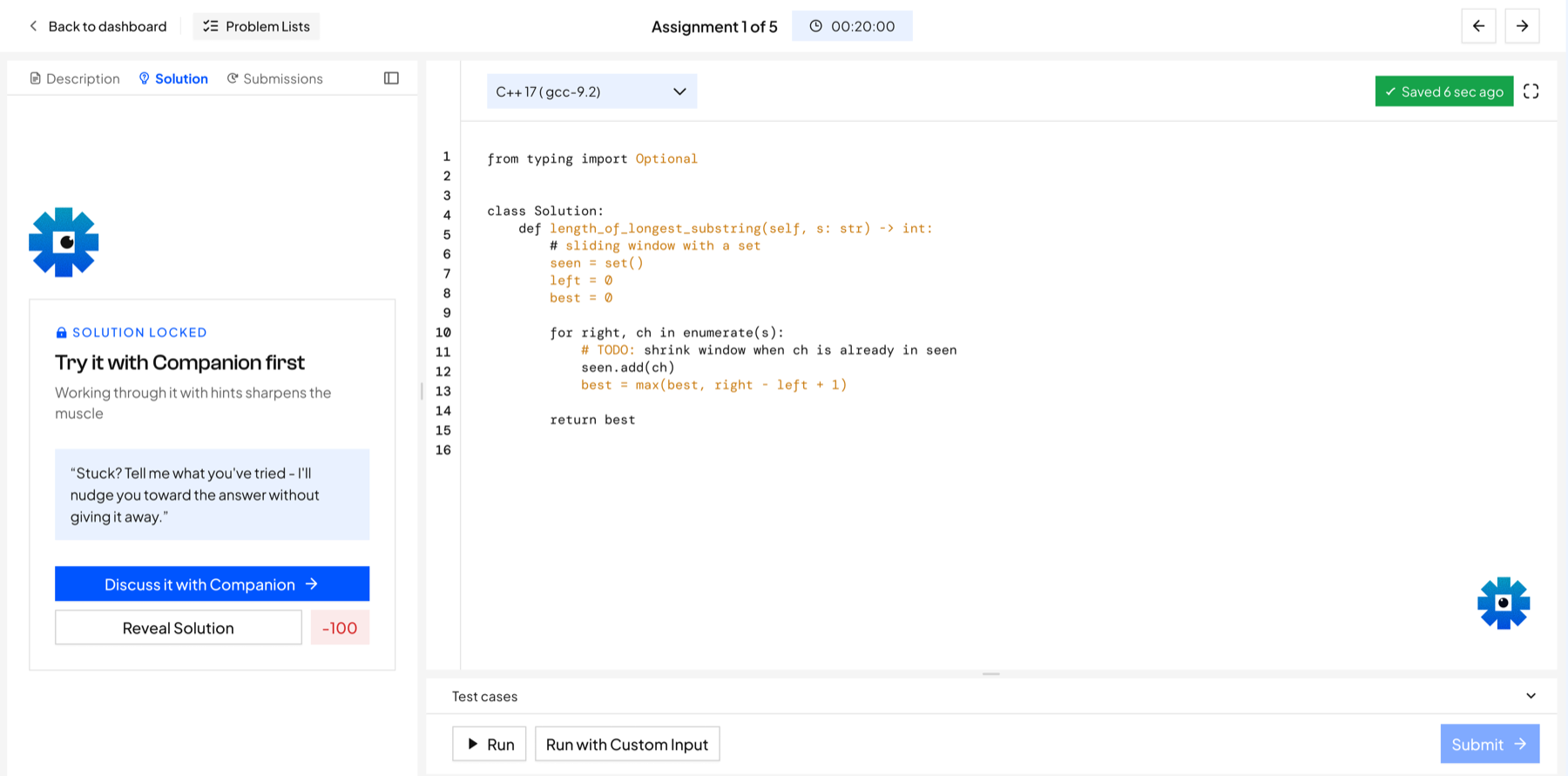Image resolution: width=1568 pixels, height=776 pixels.
Task: Submit the solution
Action: tap(1490, 744)
